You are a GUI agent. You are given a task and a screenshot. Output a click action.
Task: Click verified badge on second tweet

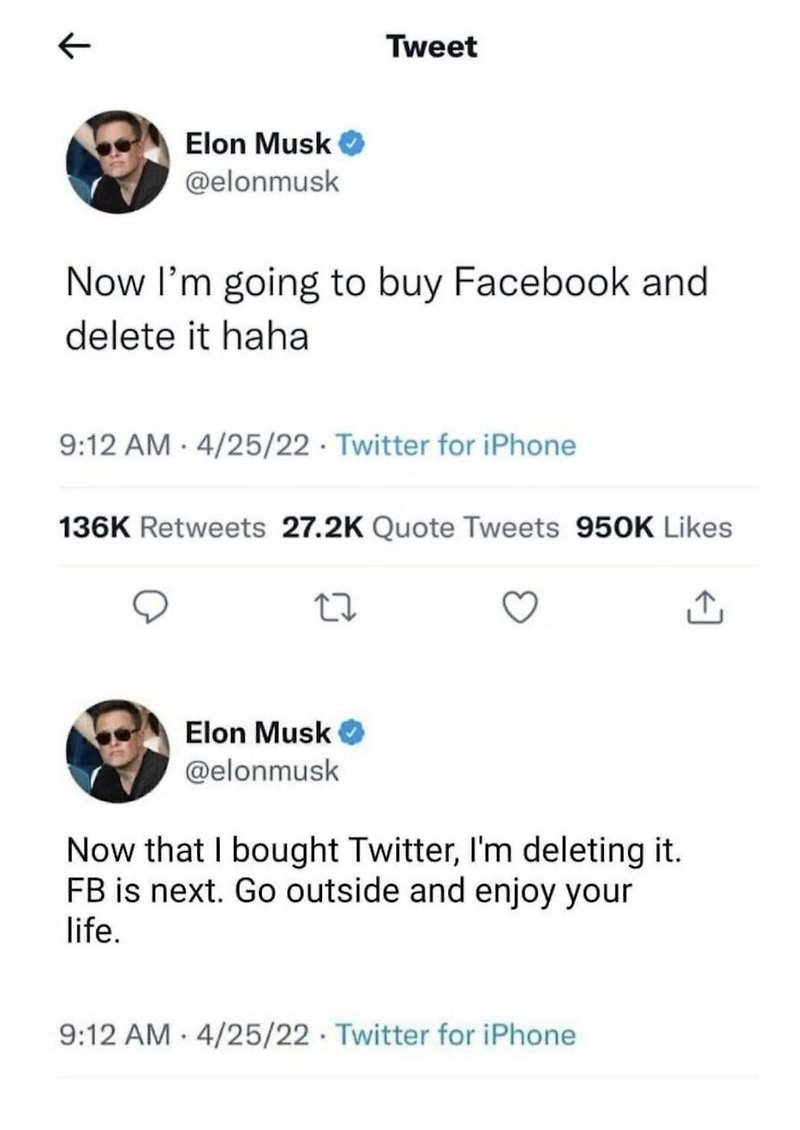(x=351, y=734)
